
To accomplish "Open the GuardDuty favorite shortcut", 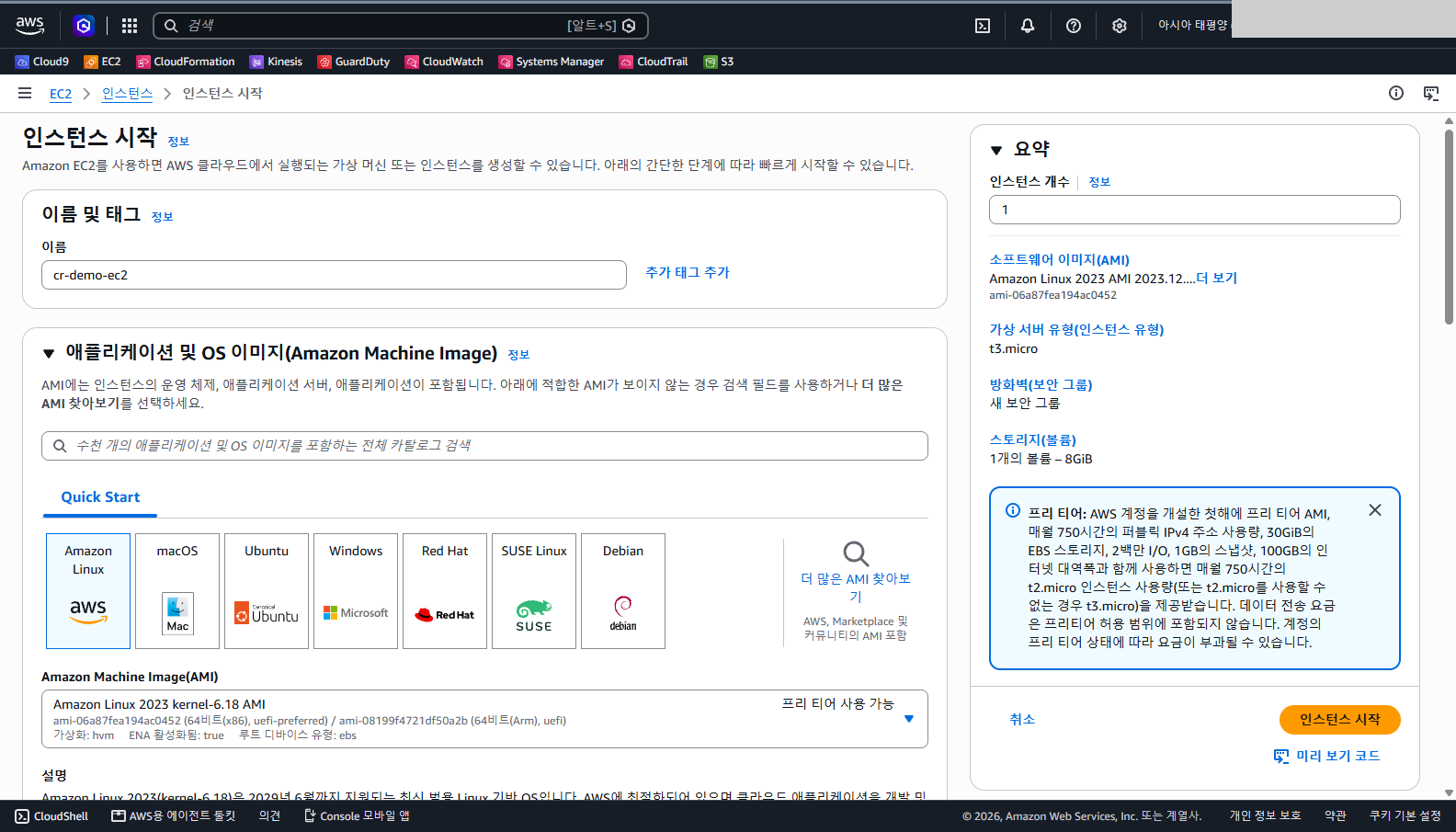I will tap(354, 62).
